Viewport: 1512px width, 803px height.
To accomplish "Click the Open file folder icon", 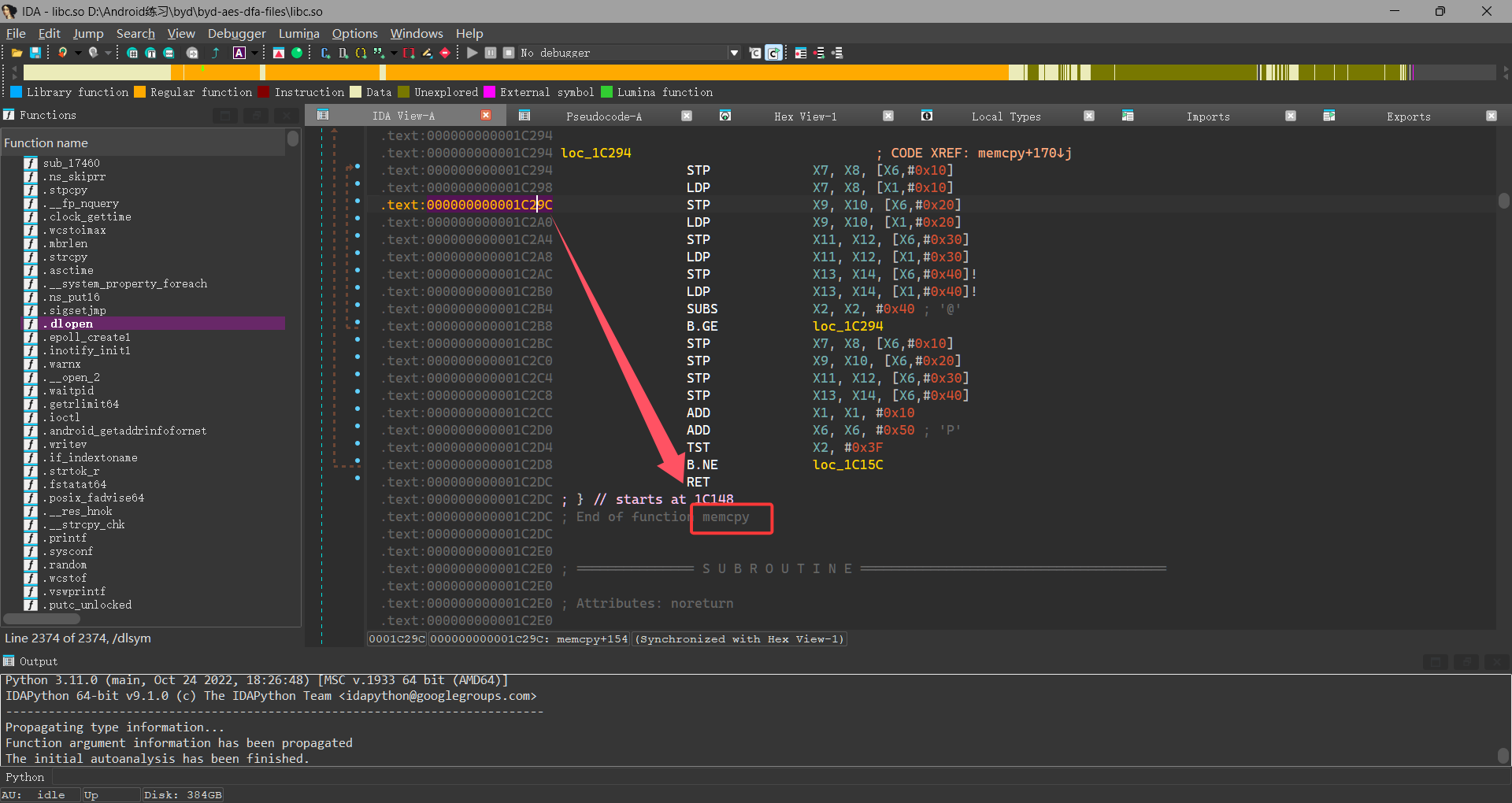I will pos(17,53).
